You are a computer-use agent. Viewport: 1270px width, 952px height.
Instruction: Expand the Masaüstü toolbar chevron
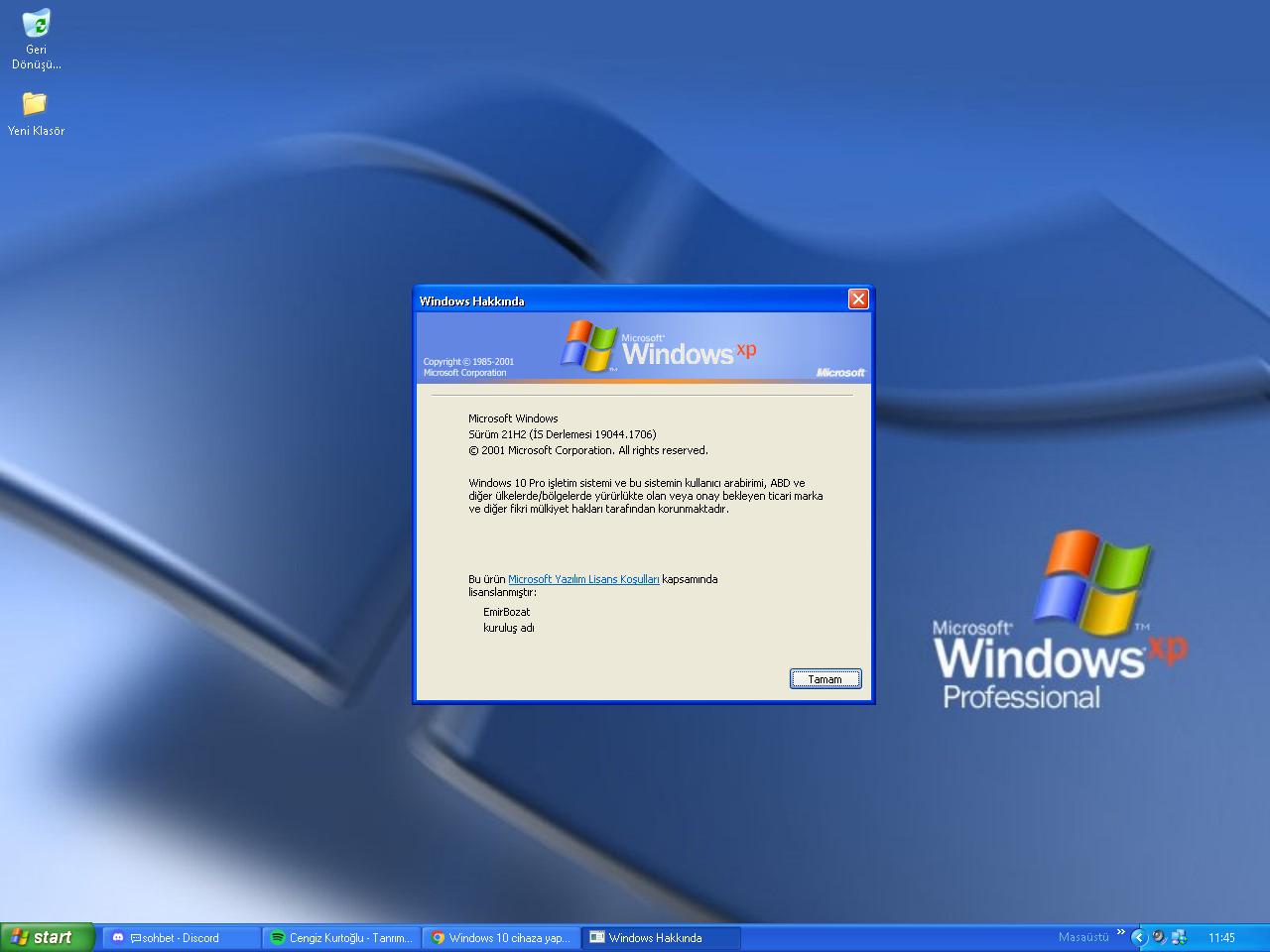pos(1121,932)
